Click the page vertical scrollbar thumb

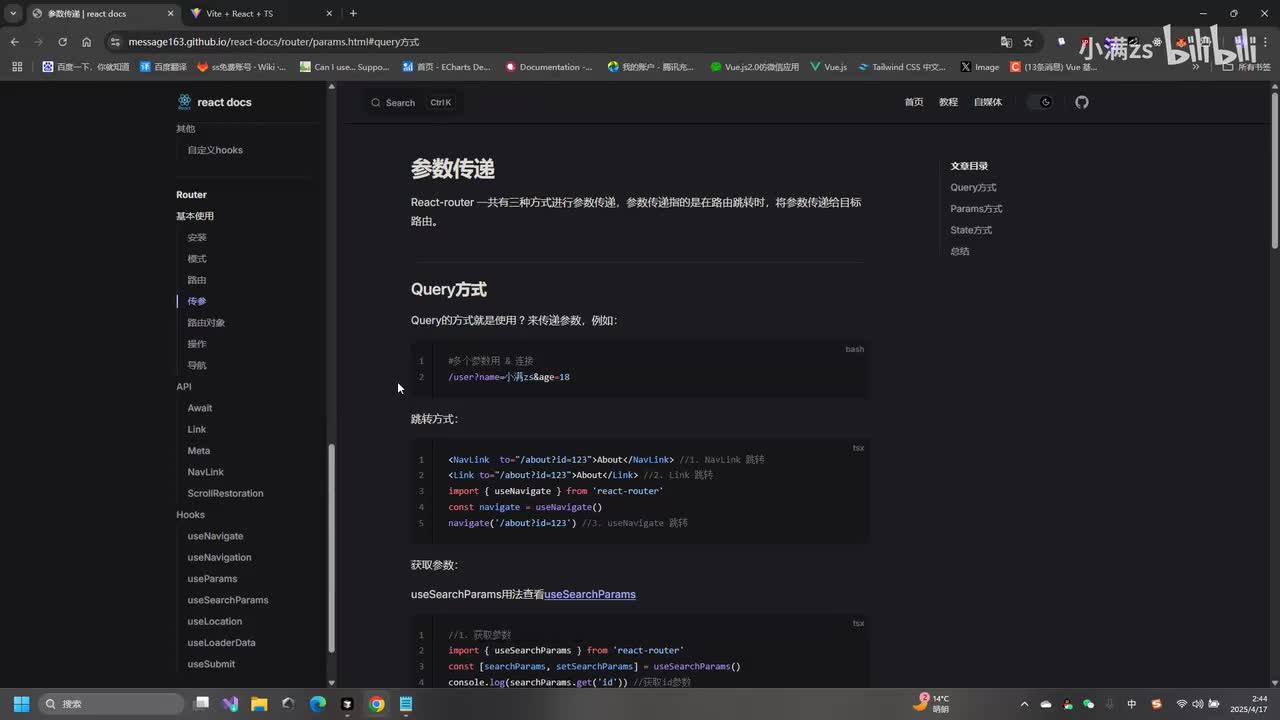click(1274, 170)
